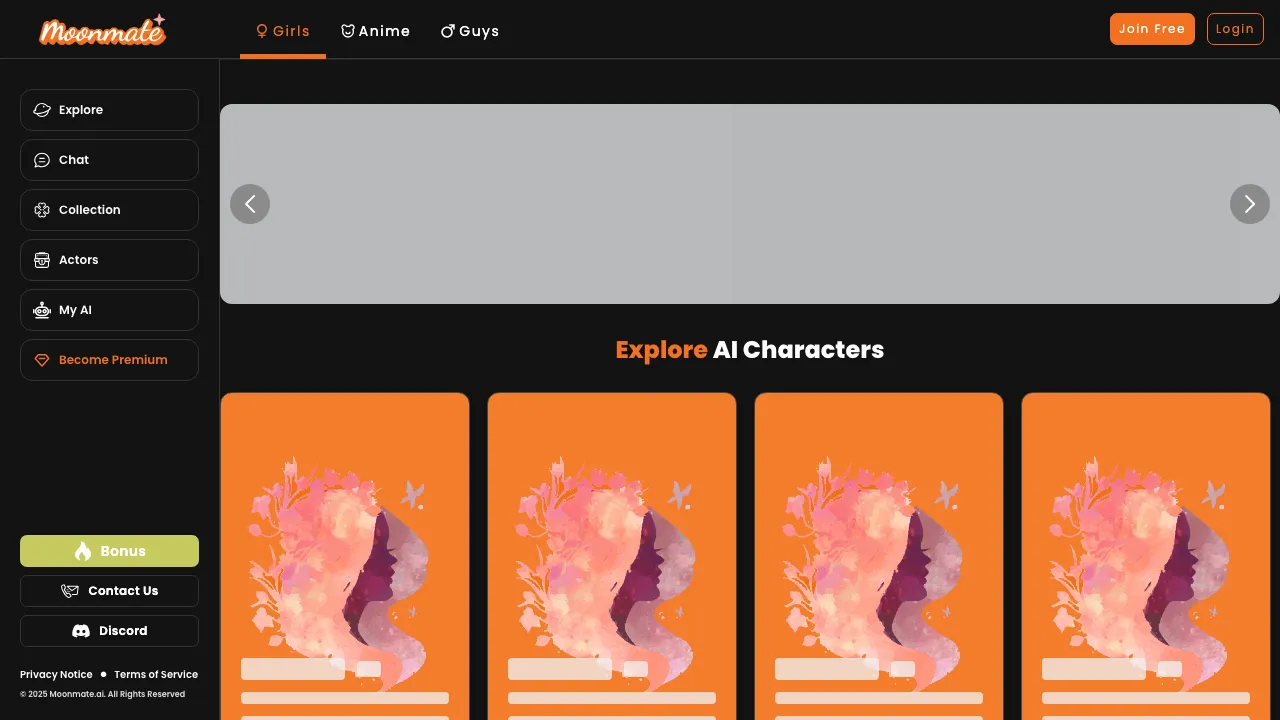
Task: Select the Guys tab
Action: click(x=470, y=31)
